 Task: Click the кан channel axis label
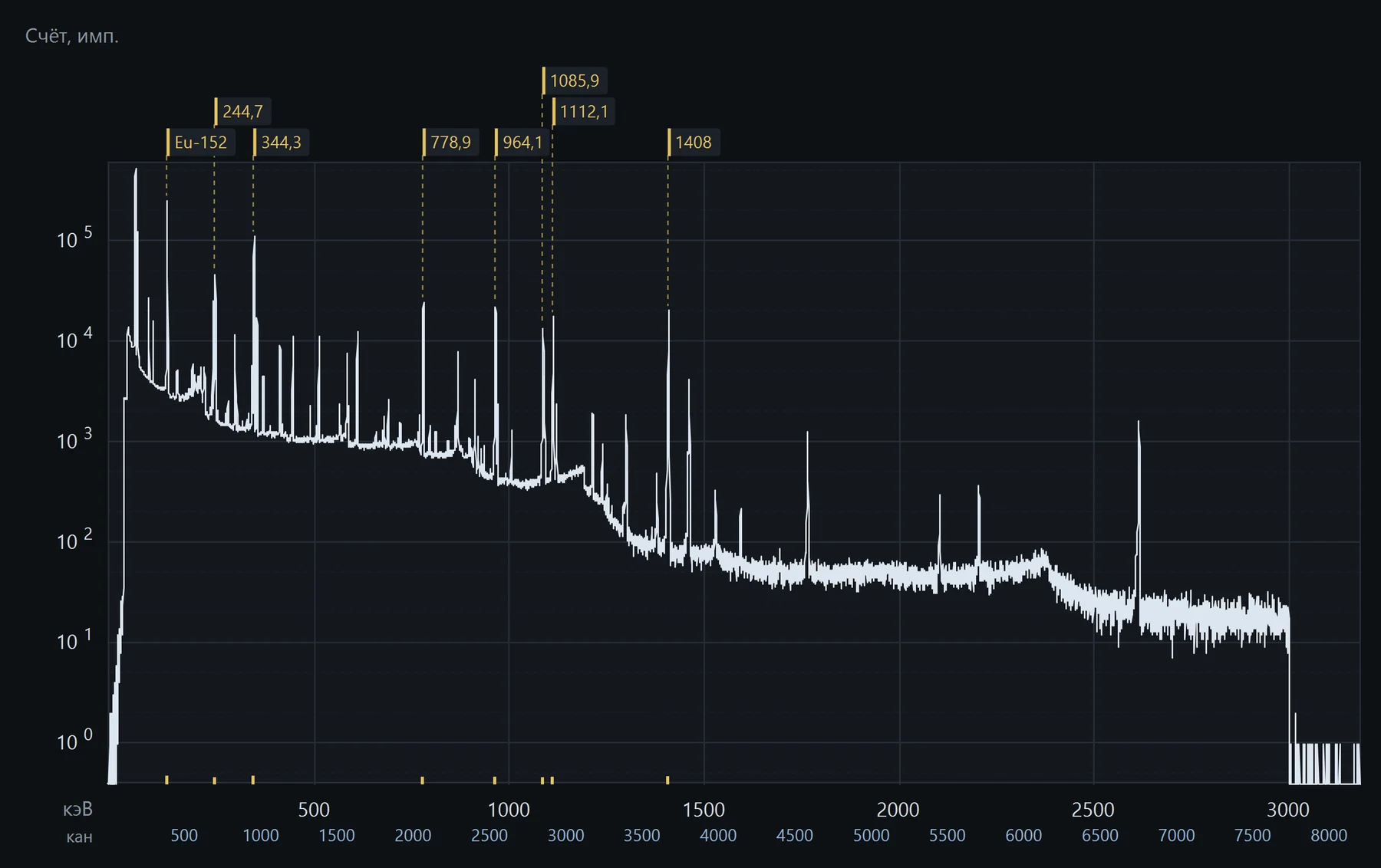[x=79, y=837]
